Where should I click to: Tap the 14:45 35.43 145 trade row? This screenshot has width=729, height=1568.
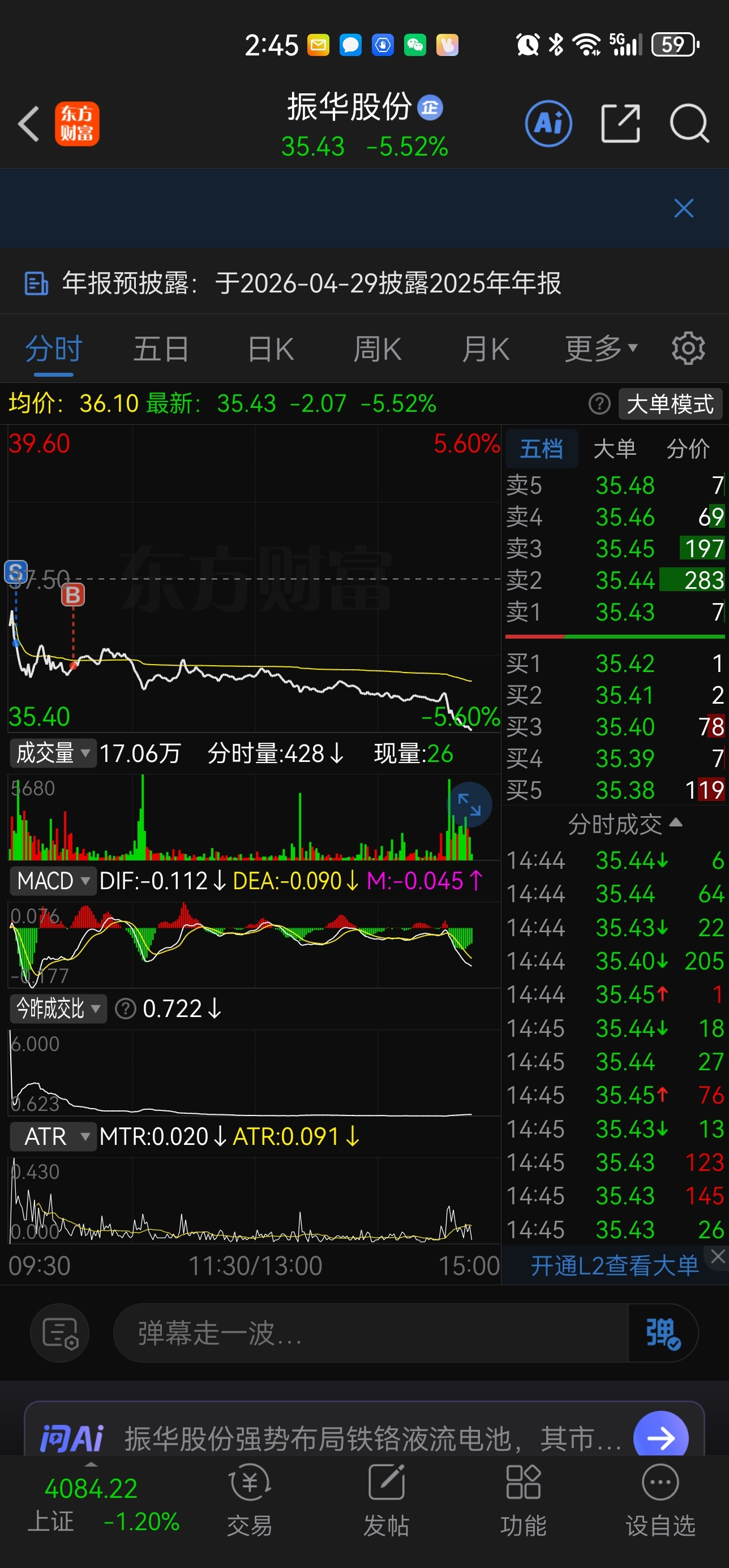pos(615,1196)
